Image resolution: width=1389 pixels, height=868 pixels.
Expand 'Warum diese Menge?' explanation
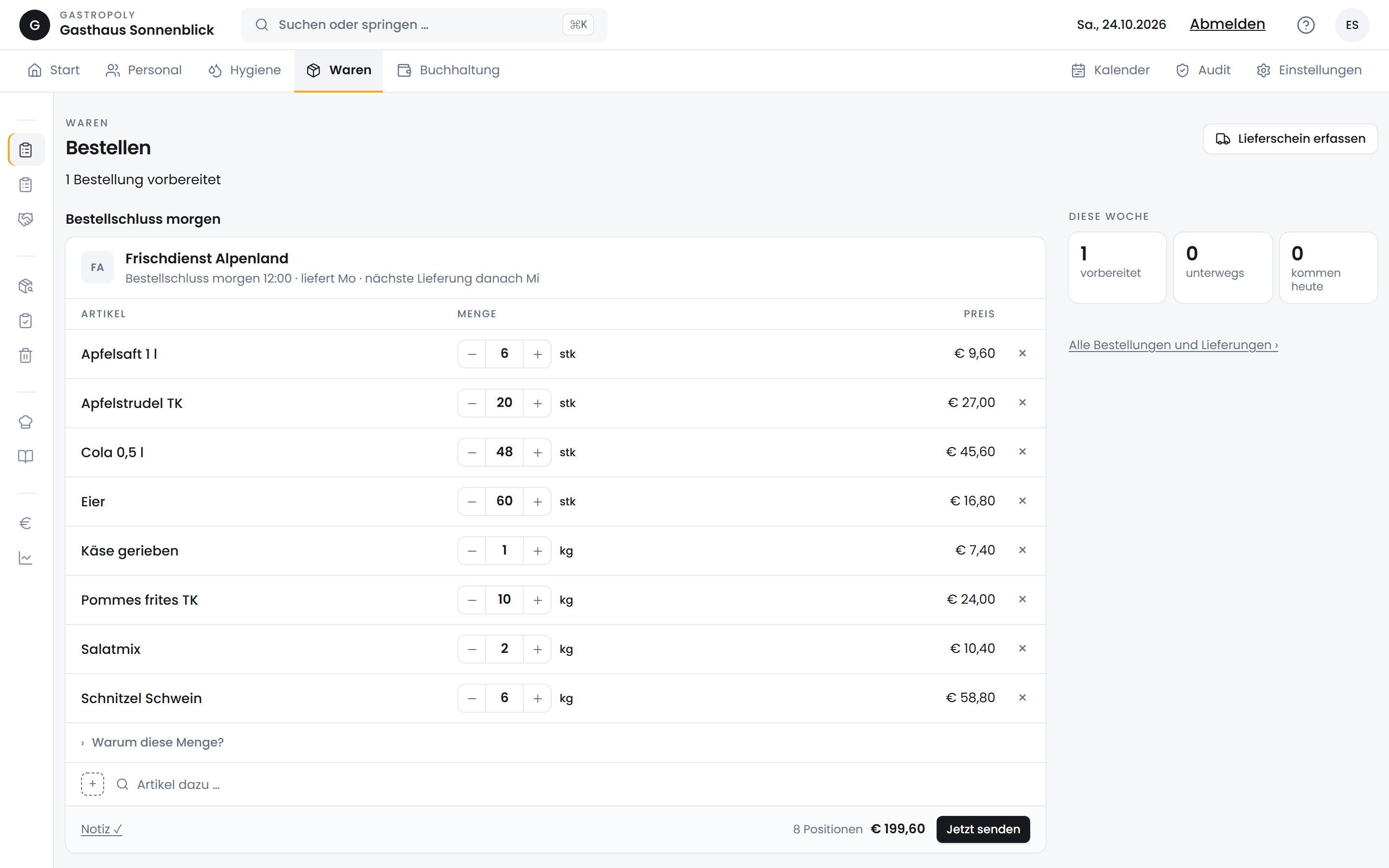(x=152, y=742)
